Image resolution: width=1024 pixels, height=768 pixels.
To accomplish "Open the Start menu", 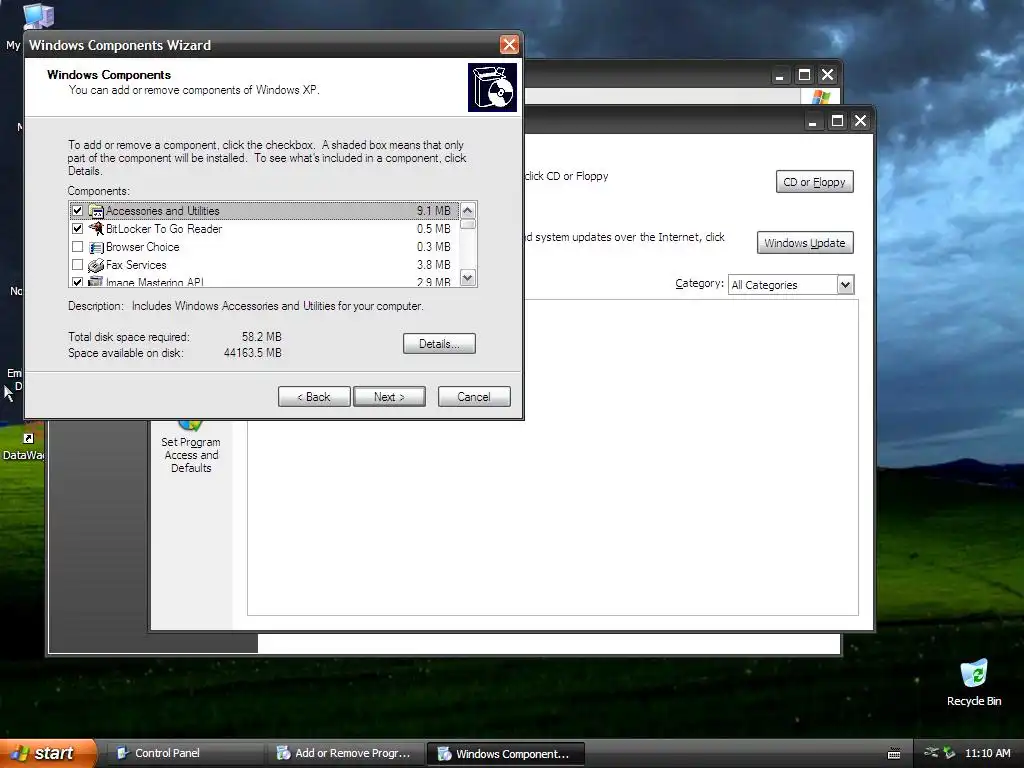I will point(48,753).
